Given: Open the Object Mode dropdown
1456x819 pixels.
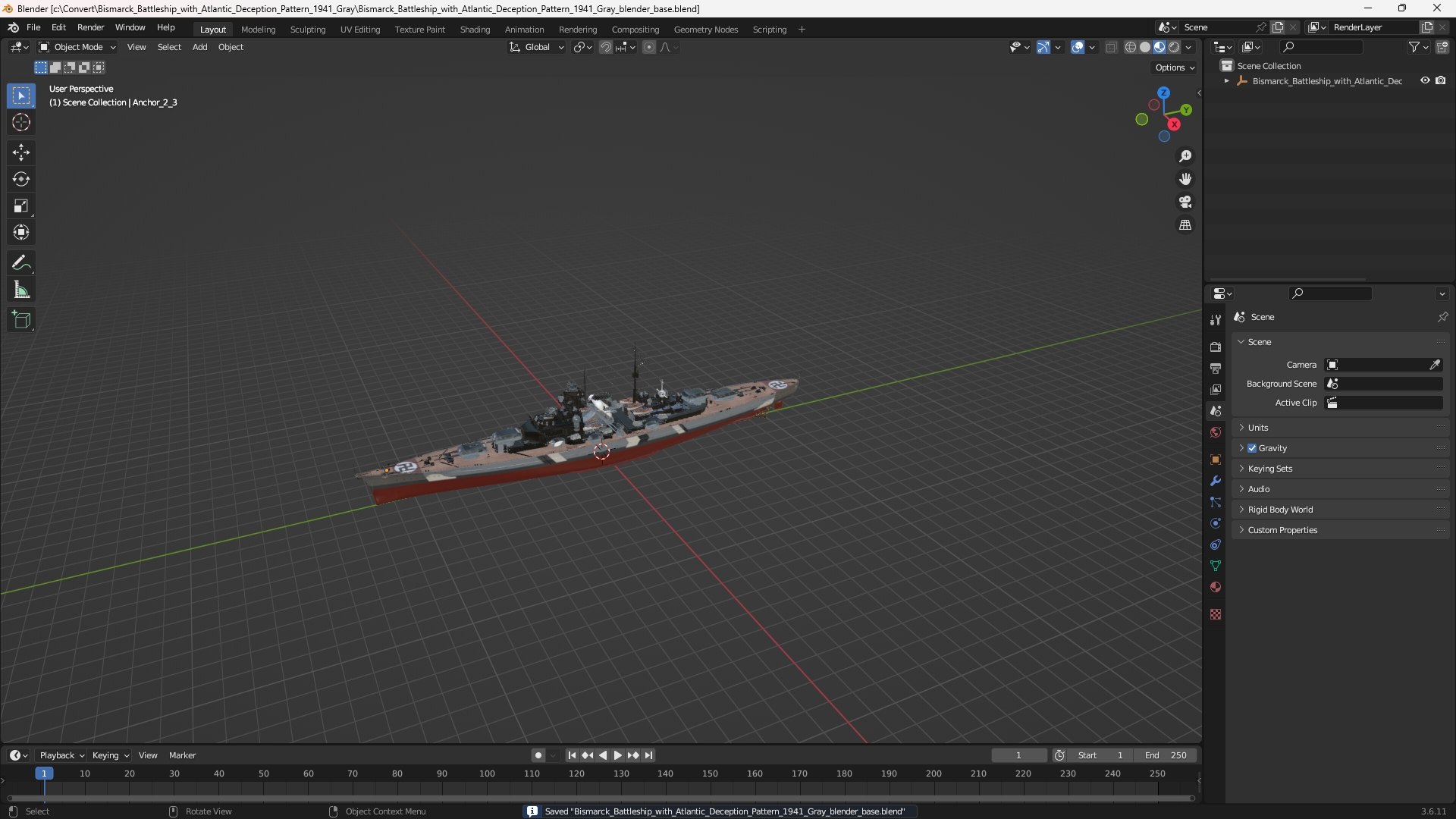Looking at the screenshot, I should point(77,47).
